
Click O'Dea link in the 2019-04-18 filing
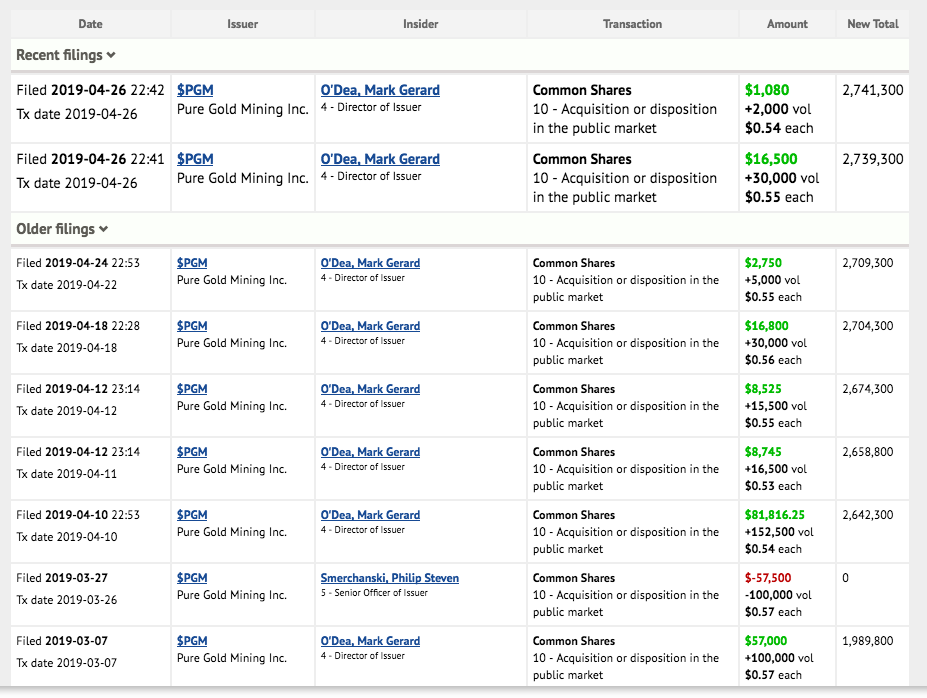370,326
